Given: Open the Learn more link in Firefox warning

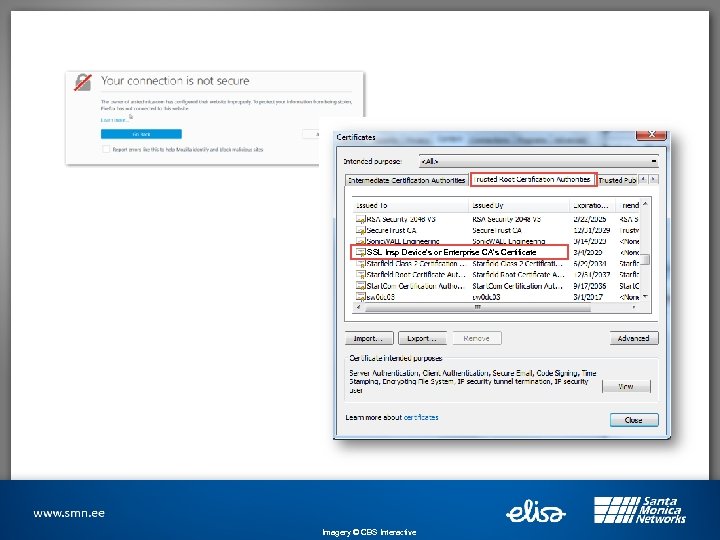Looking at the screenshot, I should pos(114,120).
